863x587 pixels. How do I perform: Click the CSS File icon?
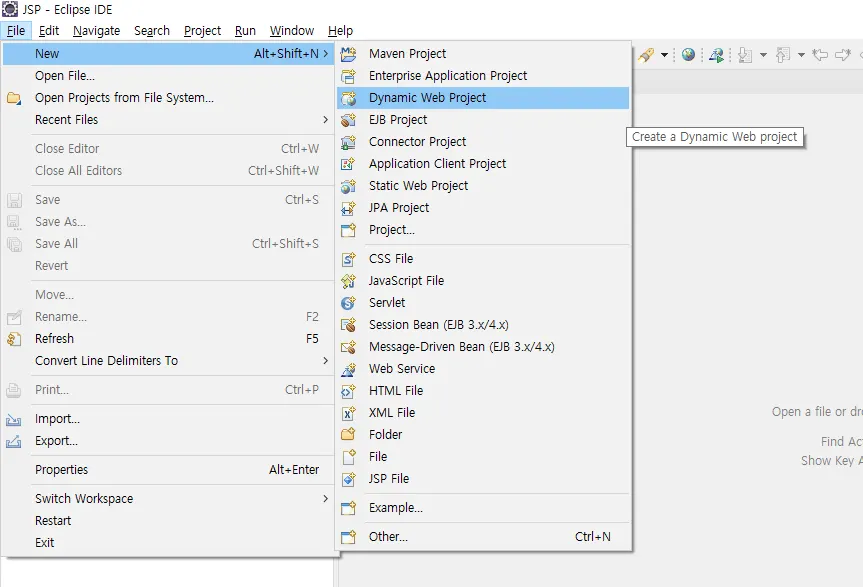(x=348, y=259)
